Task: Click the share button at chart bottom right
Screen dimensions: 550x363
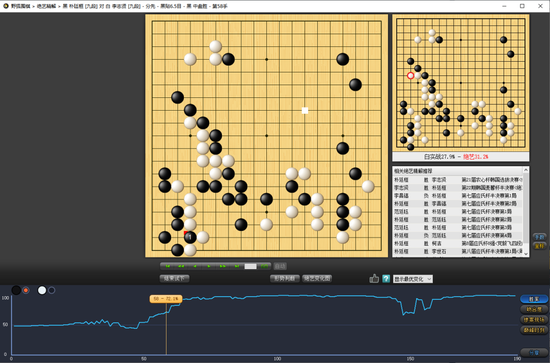Action: pyautogui.click(x=534, y=352)
